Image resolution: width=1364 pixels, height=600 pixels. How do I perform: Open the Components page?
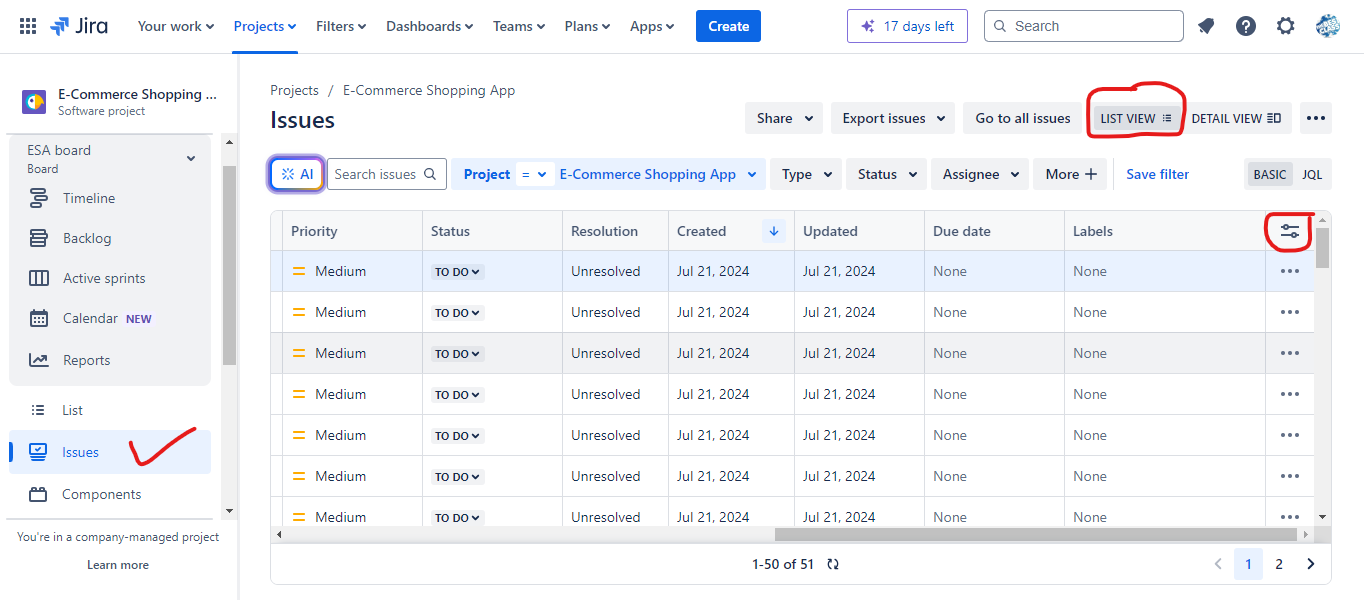tap(102, 493)
